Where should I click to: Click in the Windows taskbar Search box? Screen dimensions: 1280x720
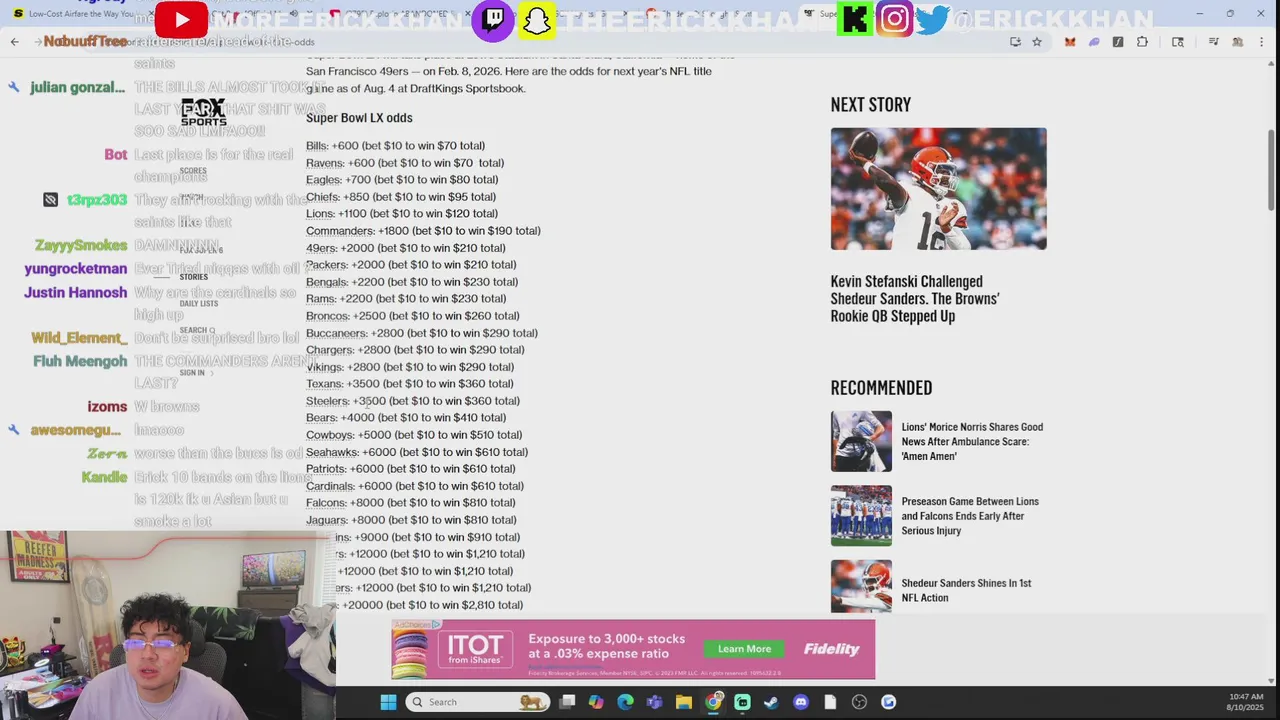(x=477, y=702)
